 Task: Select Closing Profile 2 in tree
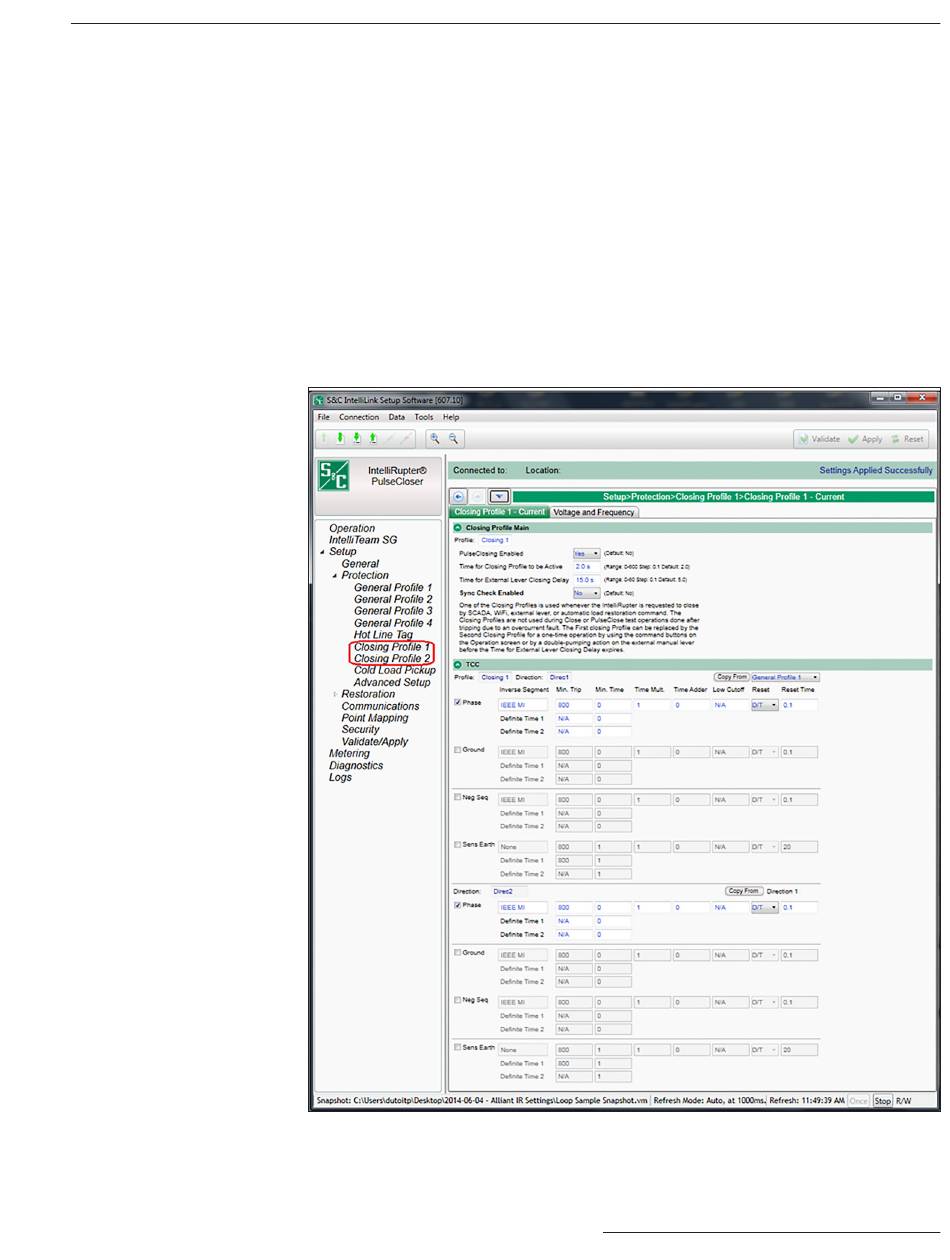tap(392, 659)
